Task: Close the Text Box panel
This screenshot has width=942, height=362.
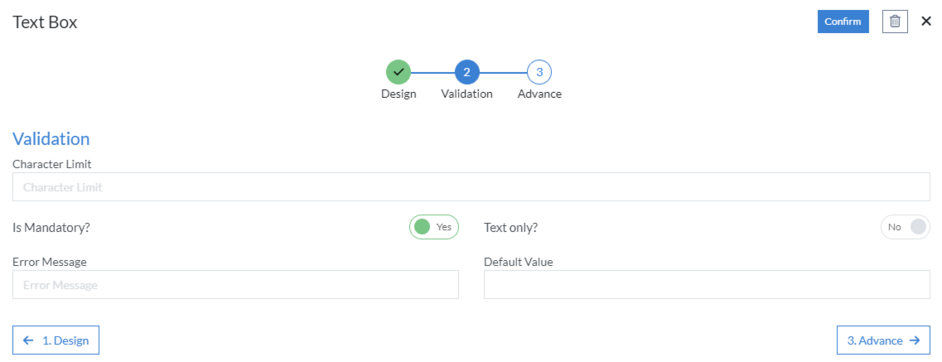Action: (926, 22)
